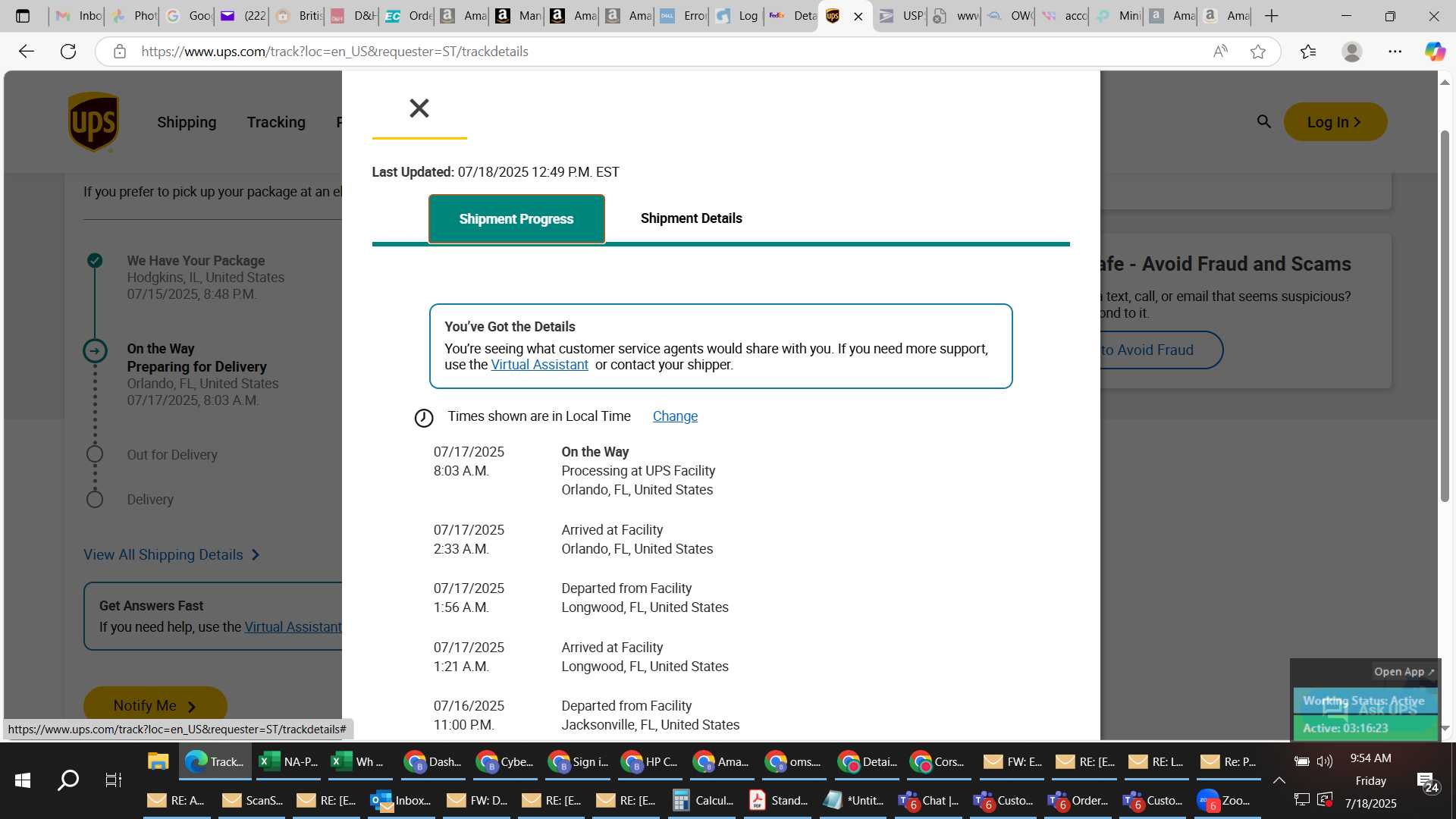
Task: Click the Out for Delivery progress circle
Action: [95, 454]
